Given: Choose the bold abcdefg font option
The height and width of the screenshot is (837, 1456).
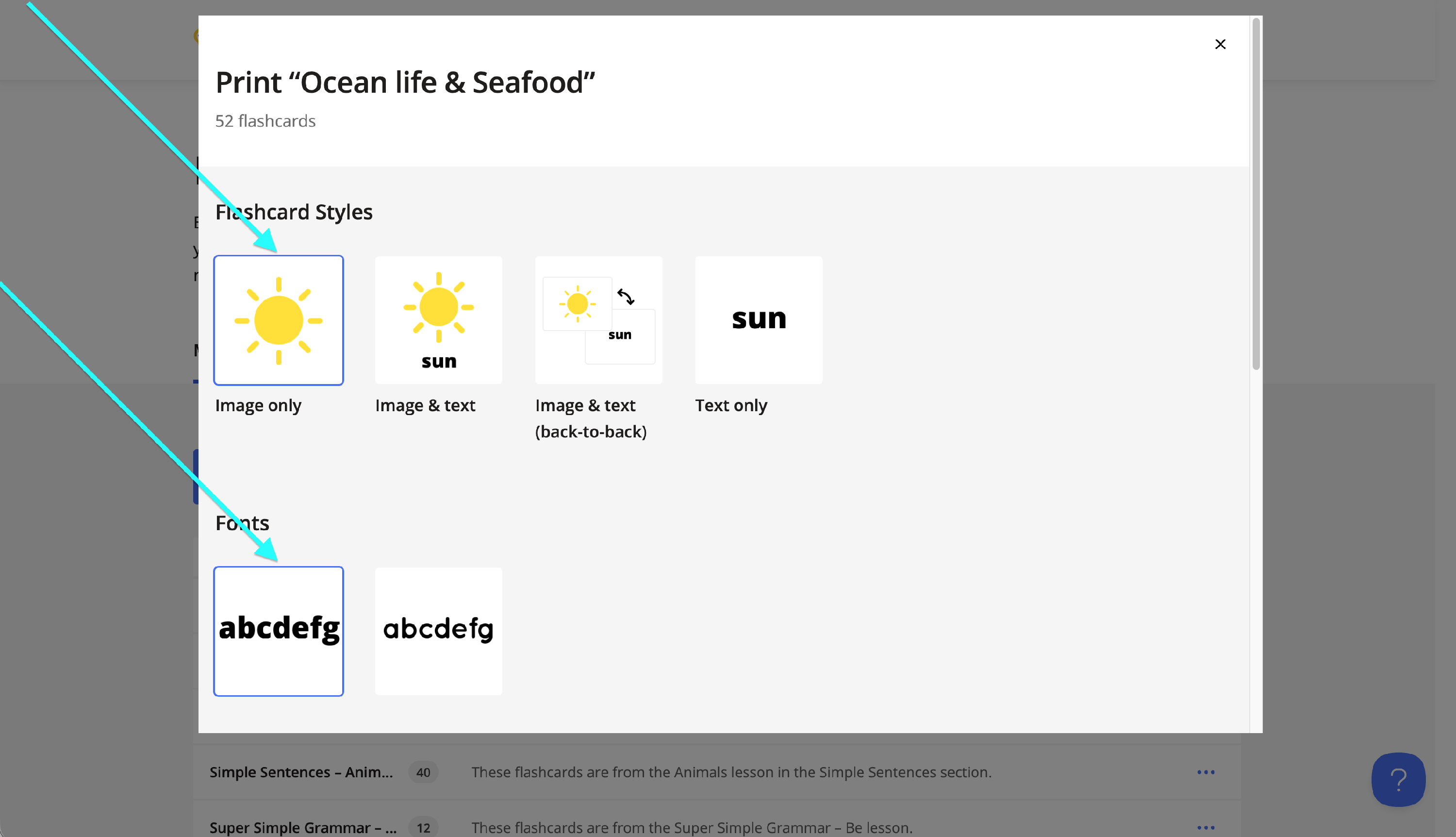Looking at the screenshot, I should click(278, 631).
